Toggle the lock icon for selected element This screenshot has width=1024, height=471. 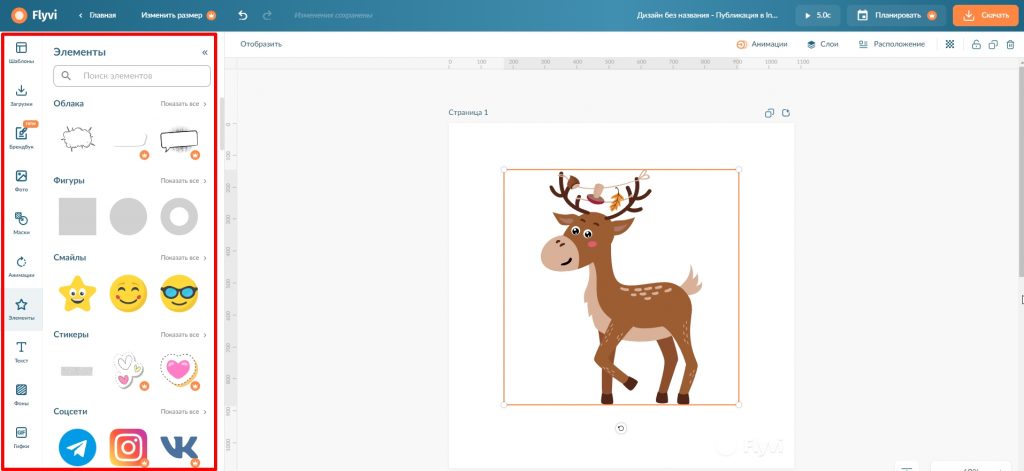pyautogui.click(x=976, y=44)
